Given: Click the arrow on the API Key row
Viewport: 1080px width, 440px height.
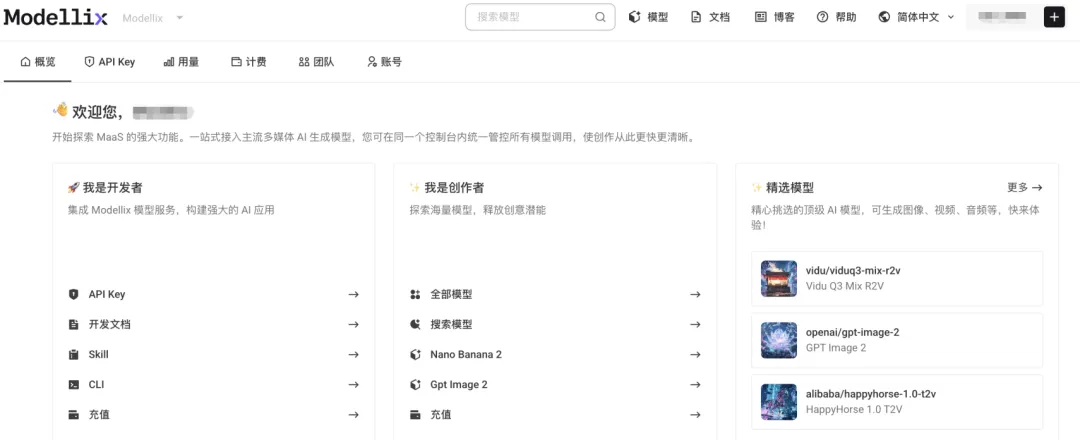Looking at the screenshot, I should [353, 295].
